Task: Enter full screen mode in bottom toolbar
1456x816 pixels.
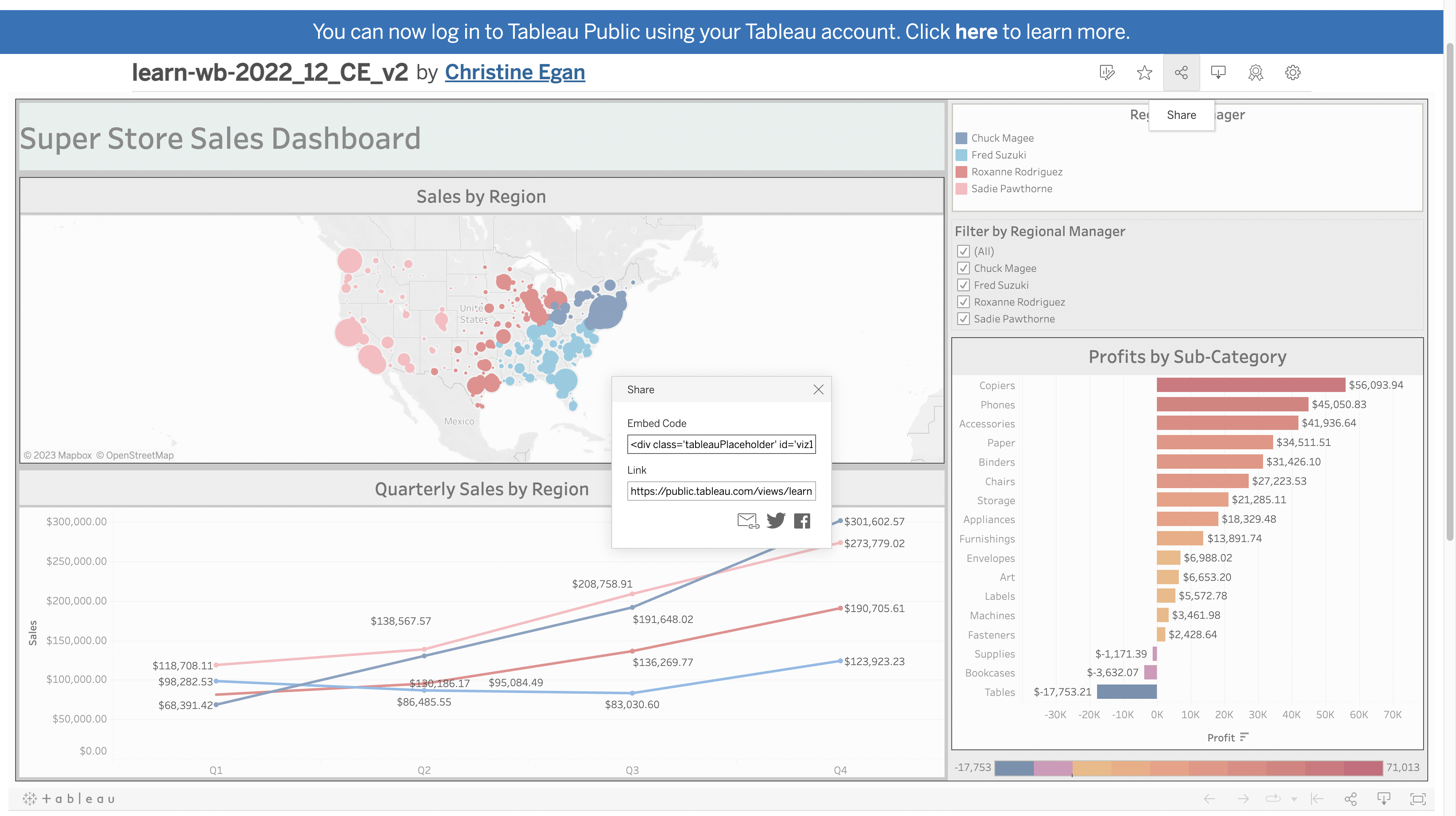Action: coord(1418,798)
